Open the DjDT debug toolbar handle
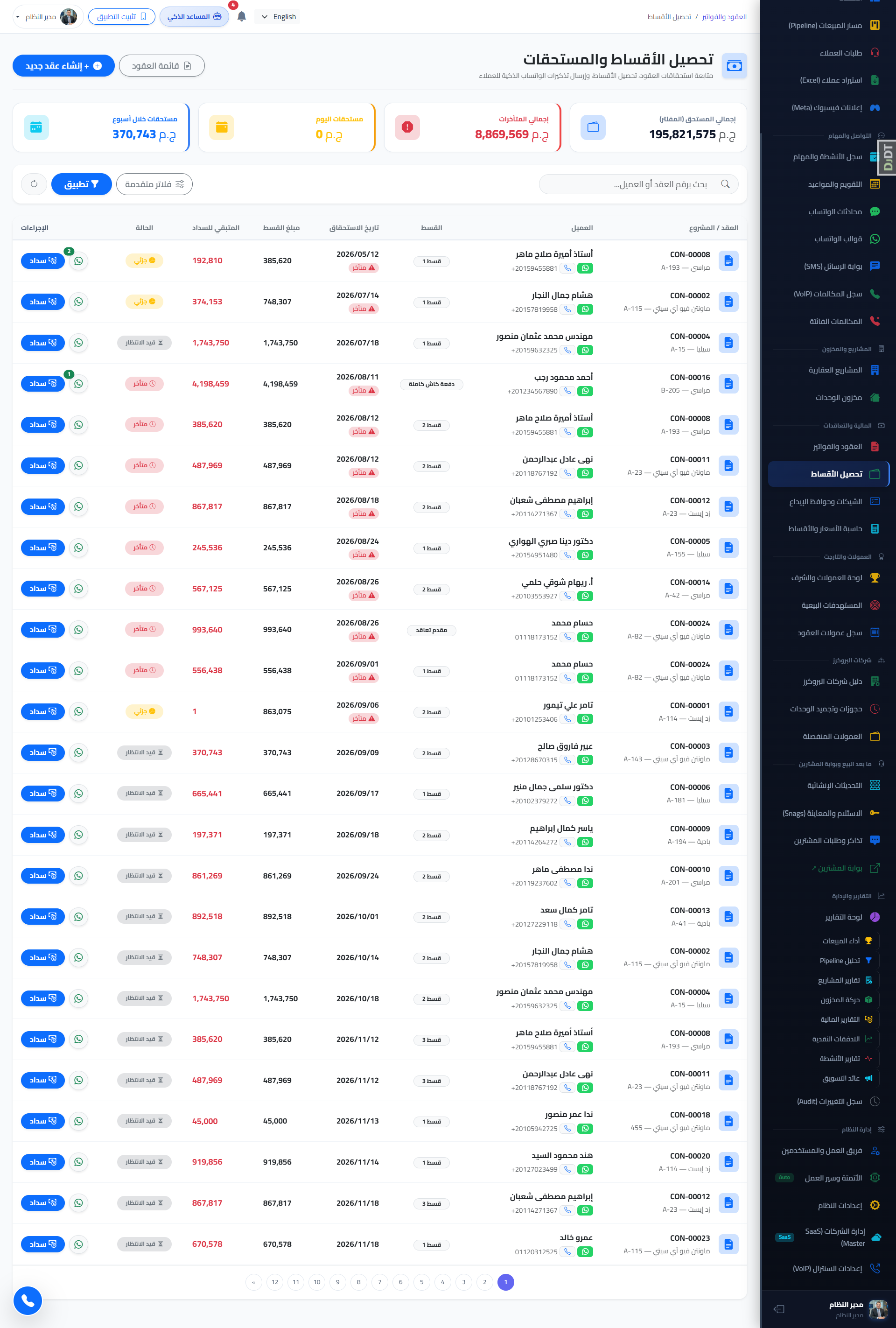 (x=887, y=158)
